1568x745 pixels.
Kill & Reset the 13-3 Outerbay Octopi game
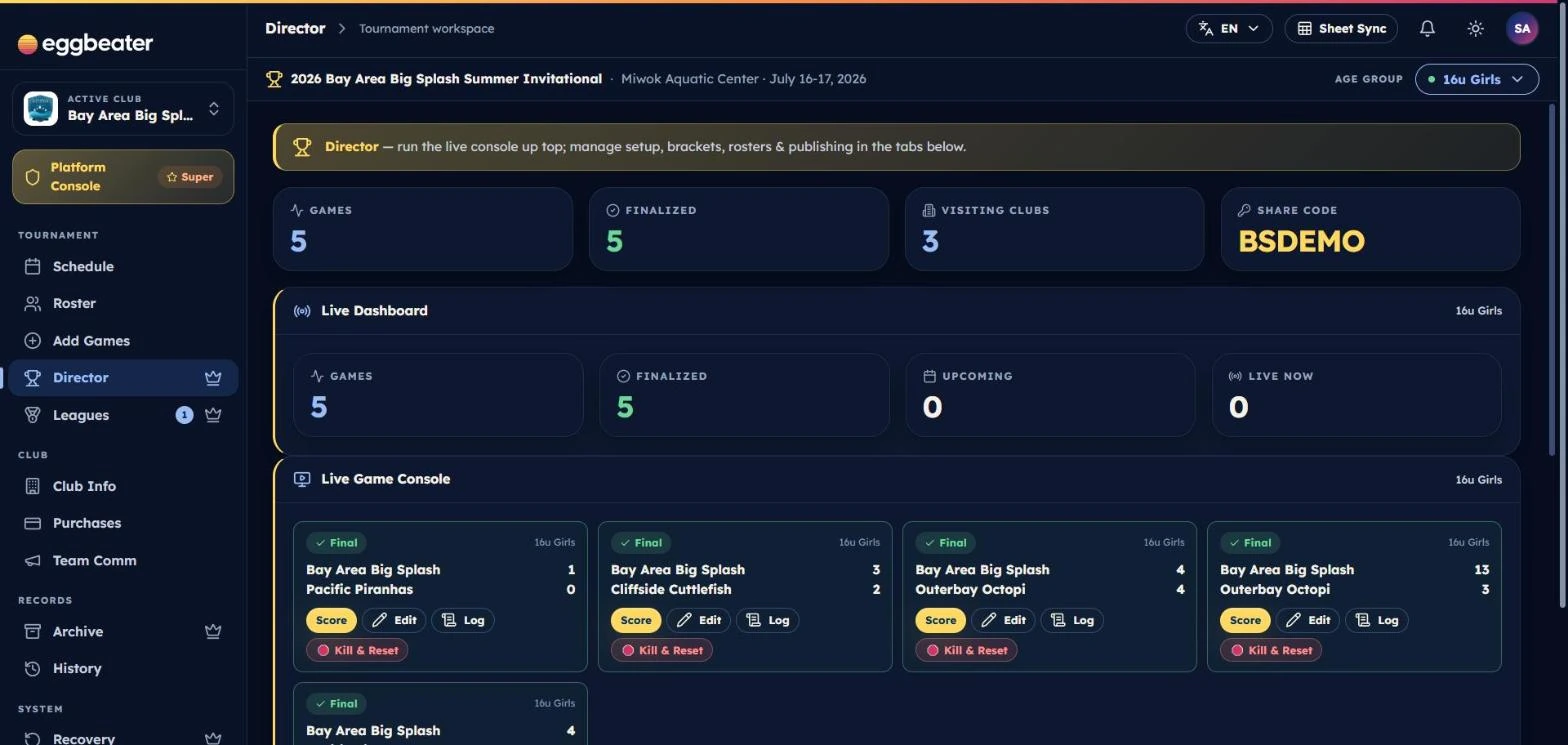point(1271,650)
